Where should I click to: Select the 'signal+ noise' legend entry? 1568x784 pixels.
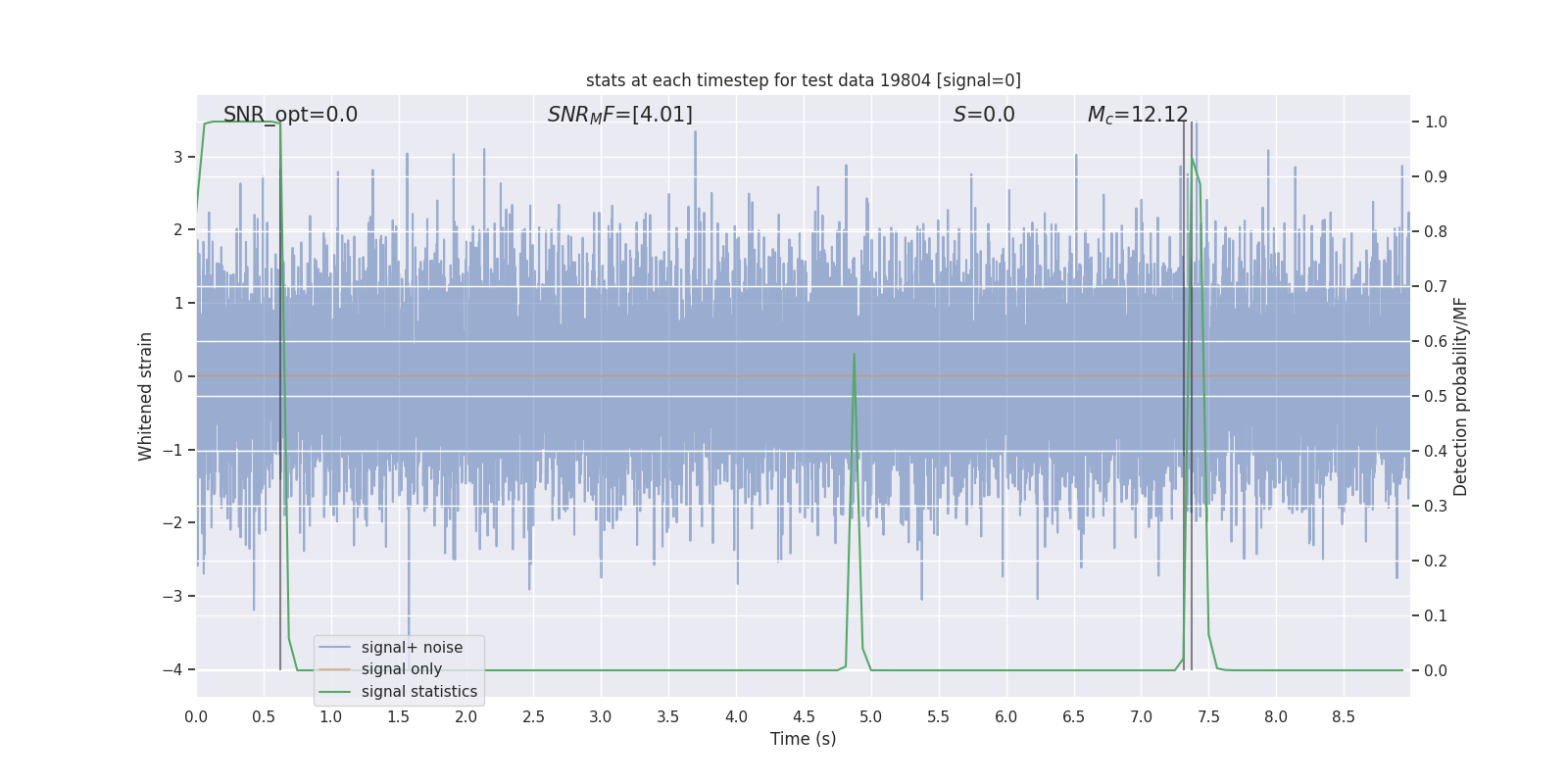pos(412,648)
